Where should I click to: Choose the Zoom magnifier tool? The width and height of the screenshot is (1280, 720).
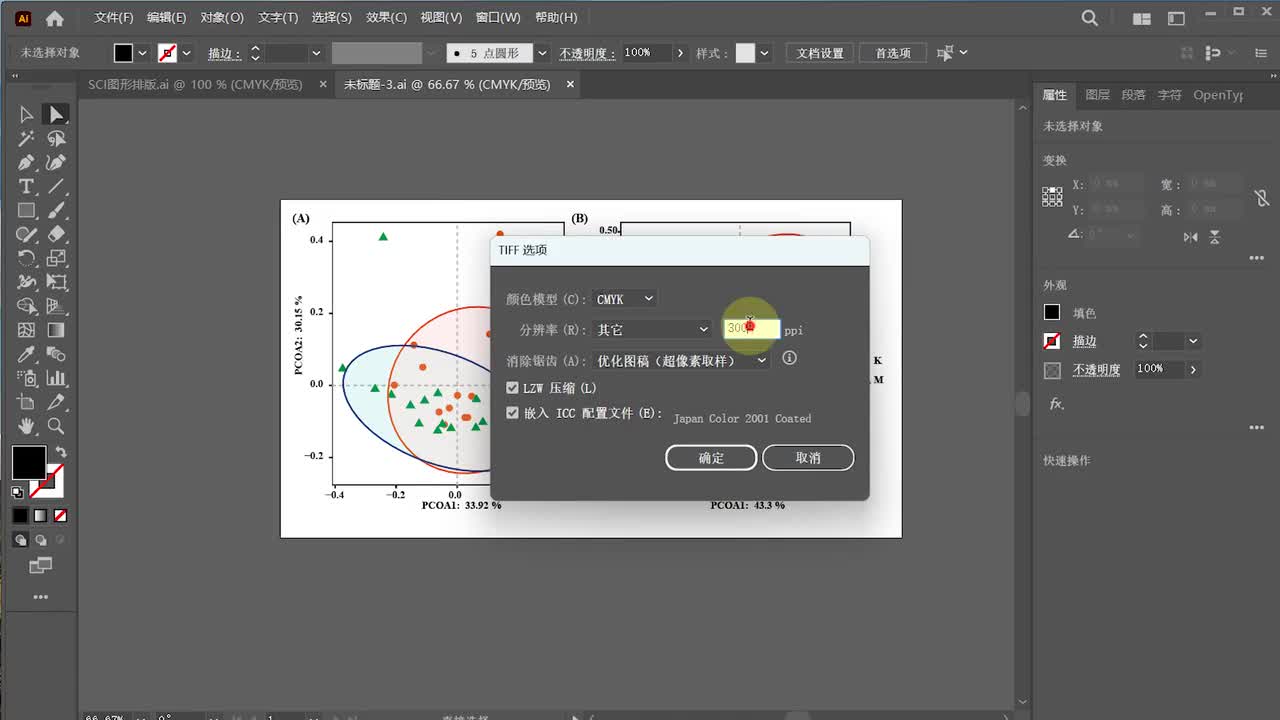point(56,427)
